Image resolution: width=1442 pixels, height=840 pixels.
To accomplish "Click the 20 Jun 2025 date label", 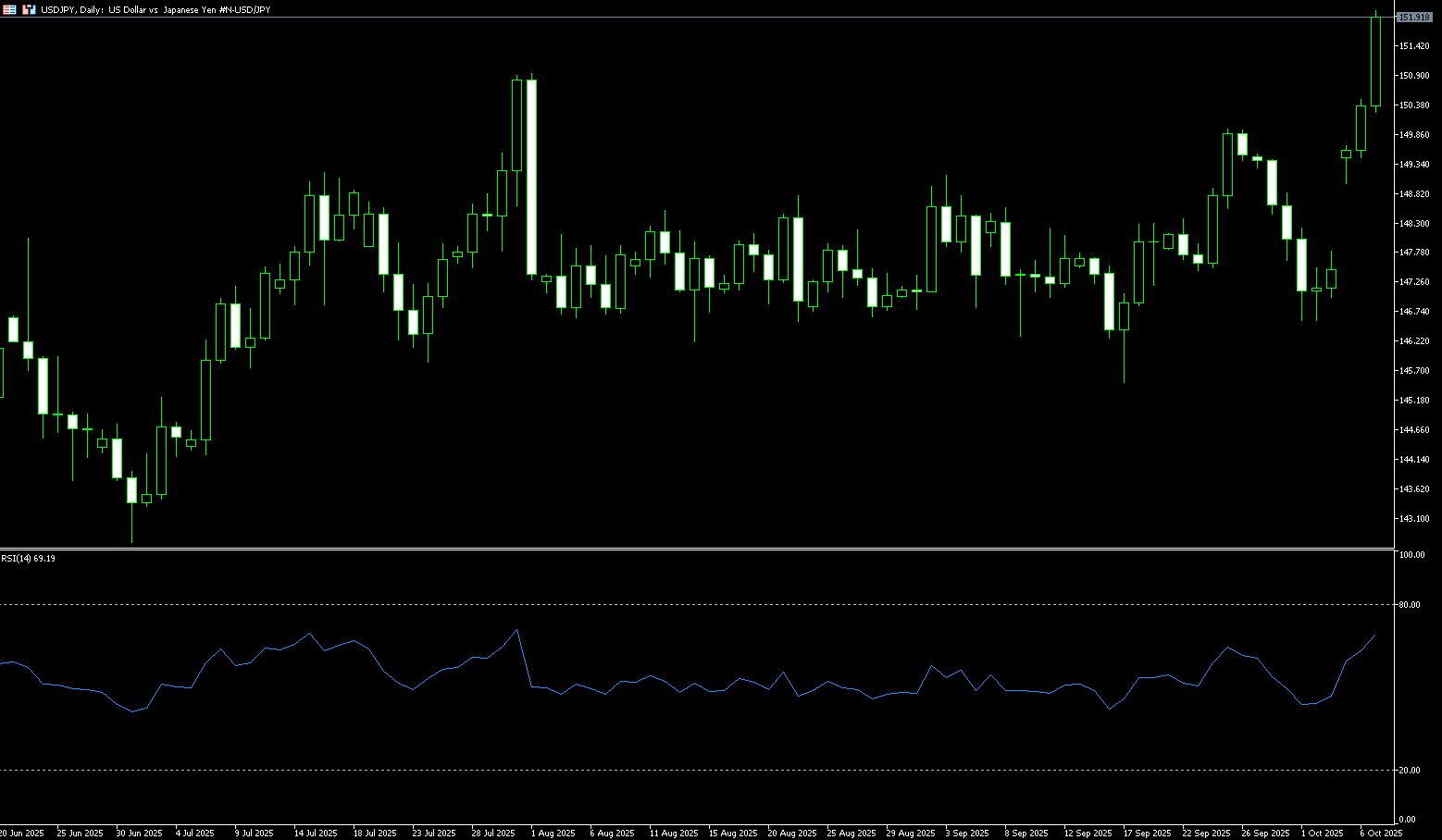I will point(22,834).
